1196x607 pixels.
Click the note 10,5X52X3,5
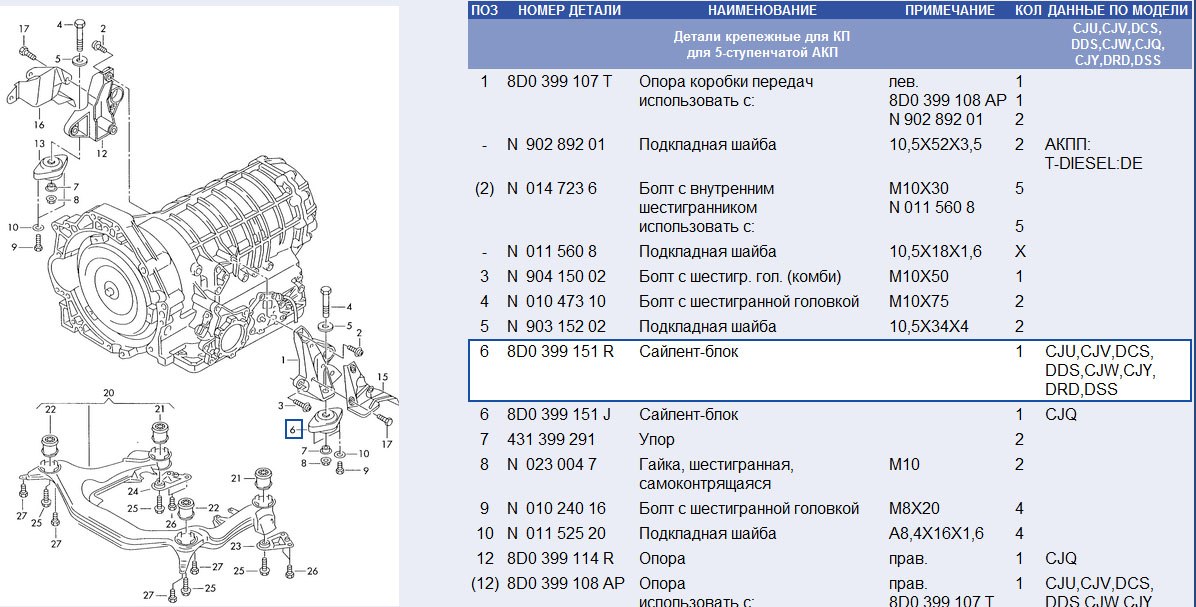point(936,145)
